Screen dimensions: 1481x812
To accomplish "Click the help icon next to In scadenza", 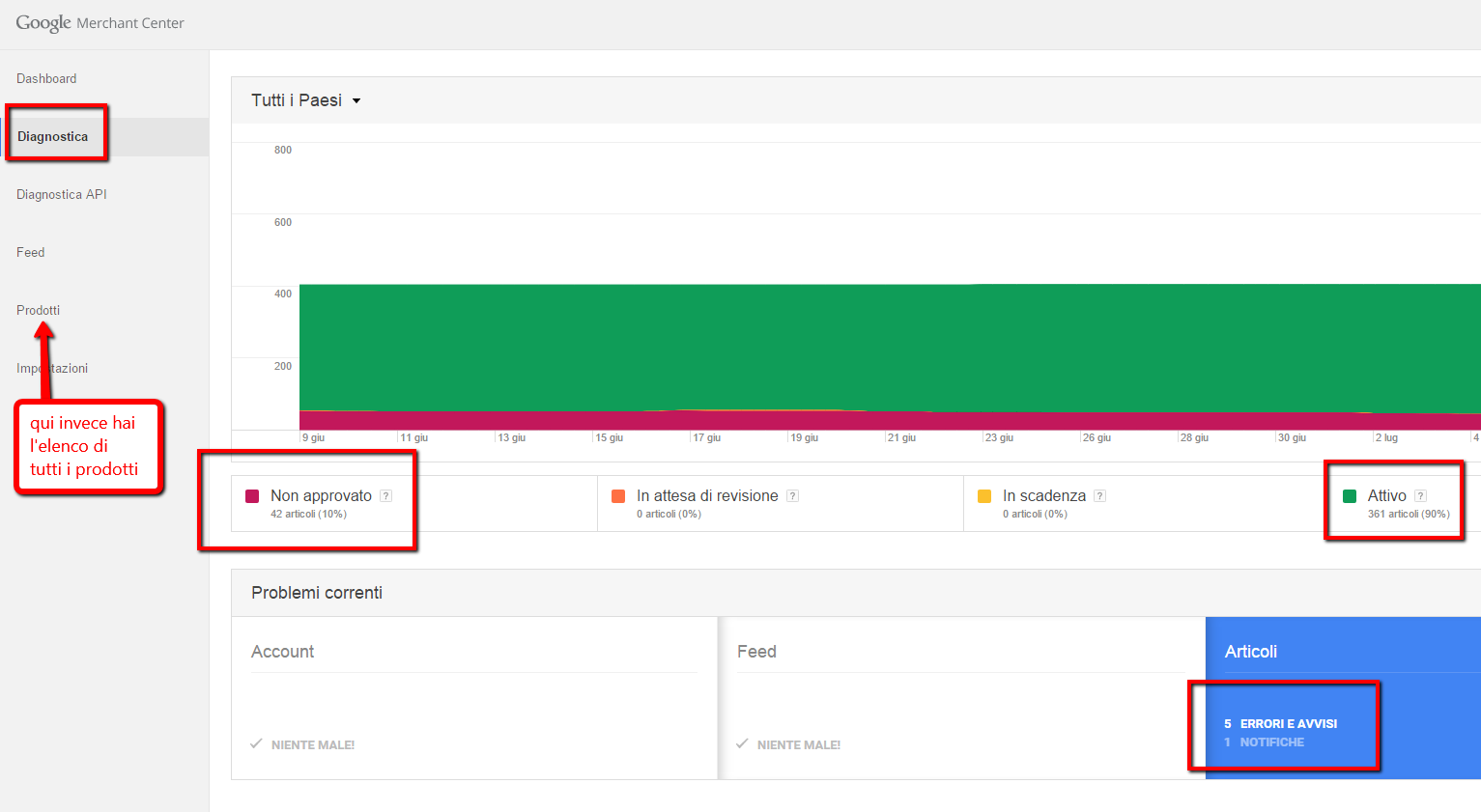I will 1099,496.
